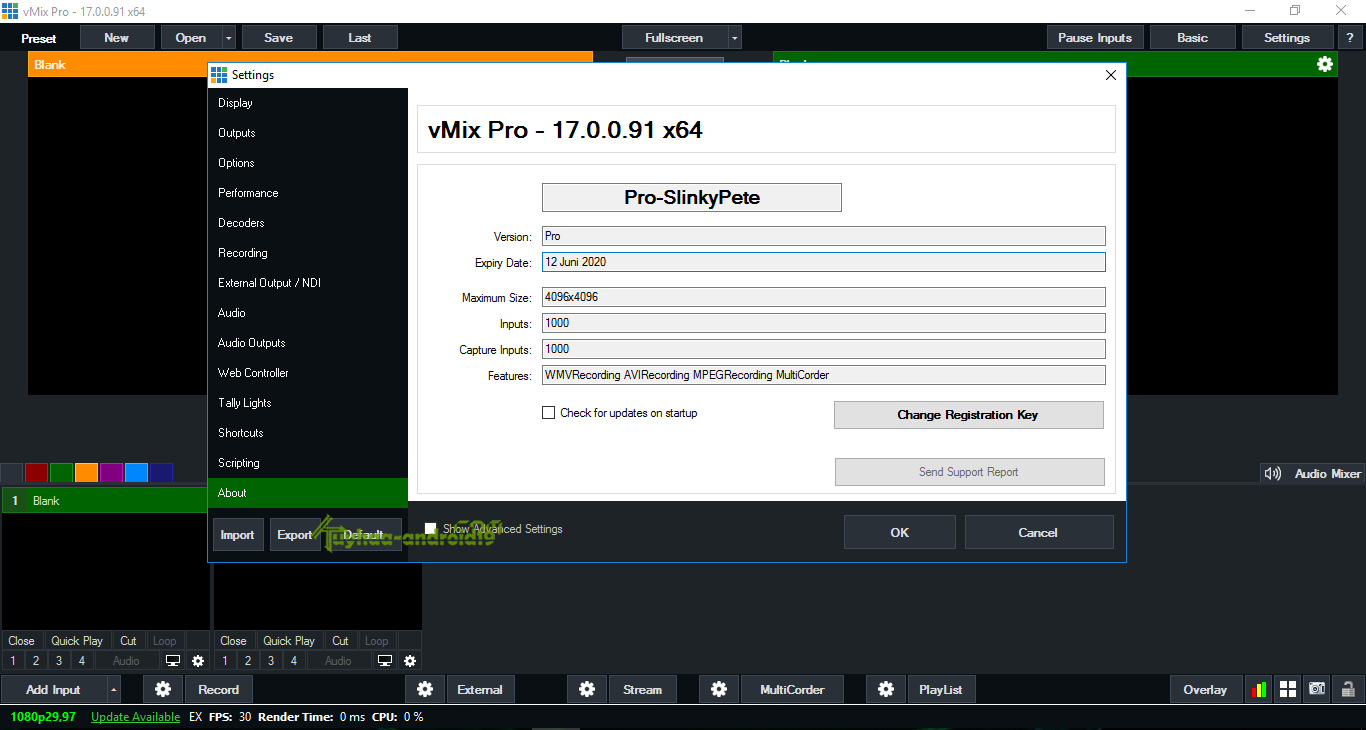Click the Features field in About

pyautogui.click(x=824, y=375)
